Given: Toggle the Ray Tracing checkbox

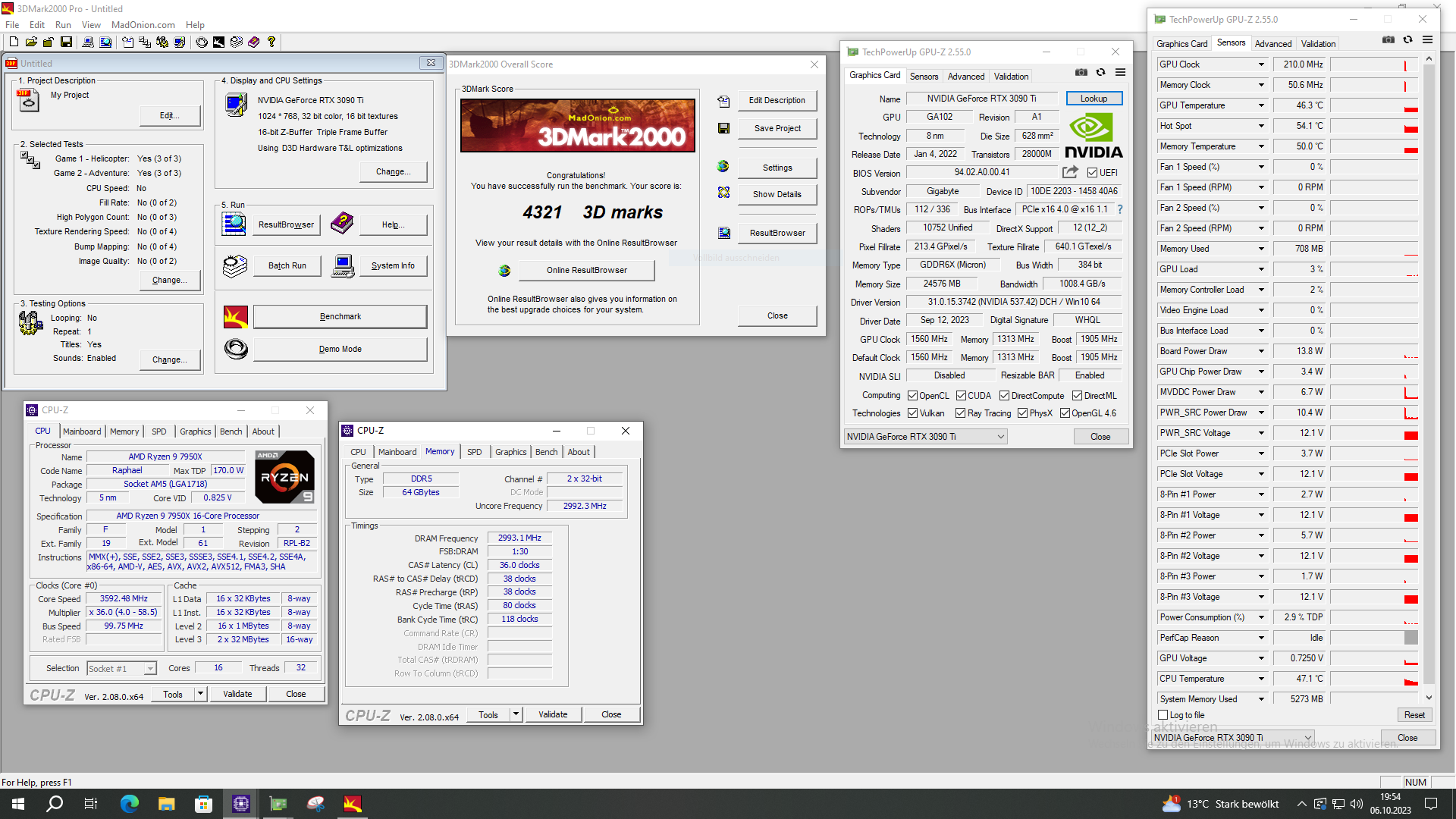Looking at the screenshot, I should [x=960, y=413].
